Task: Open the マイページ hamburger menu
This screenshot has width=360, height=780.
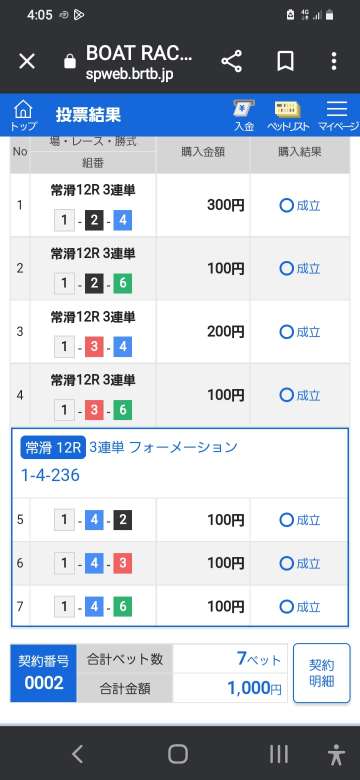Action: [x=339, y=115]
